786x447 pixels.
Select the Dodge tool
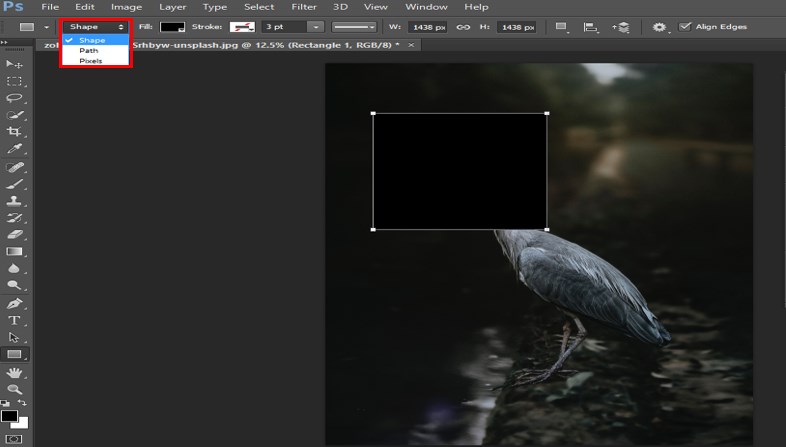pyautogui.click(x=14, y=285)
